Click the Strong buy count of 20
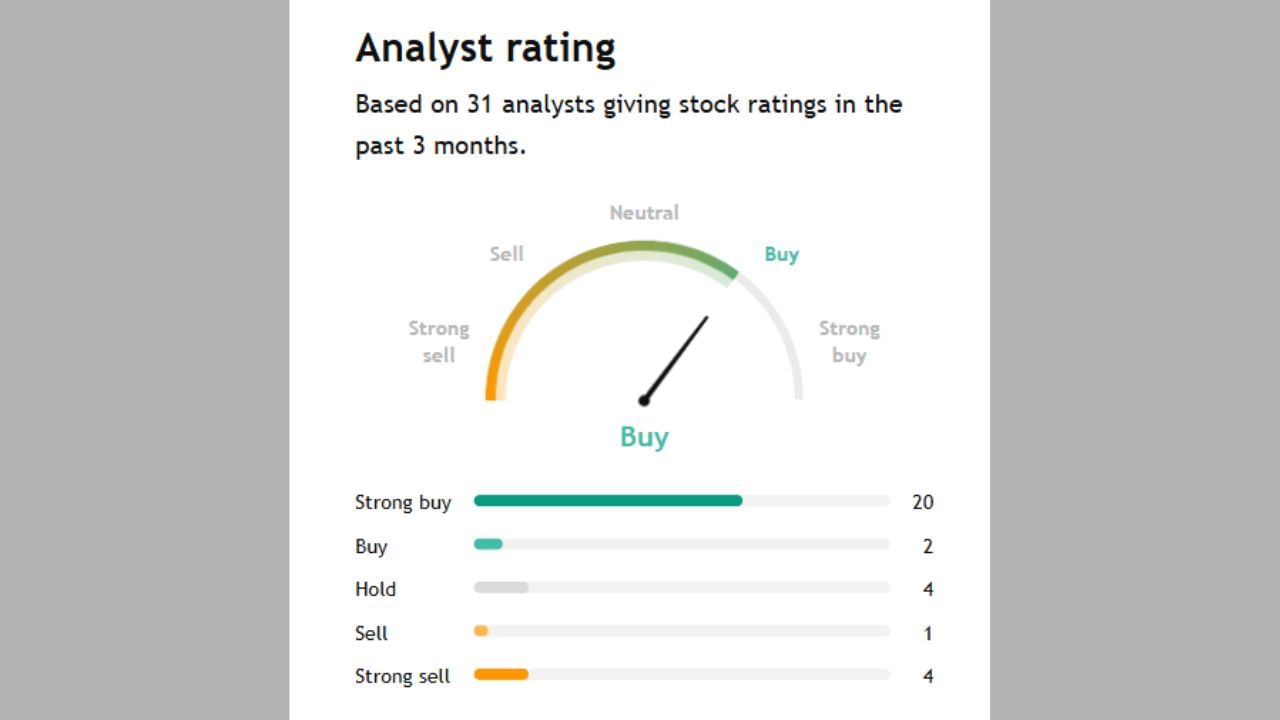 coord(922,502)
